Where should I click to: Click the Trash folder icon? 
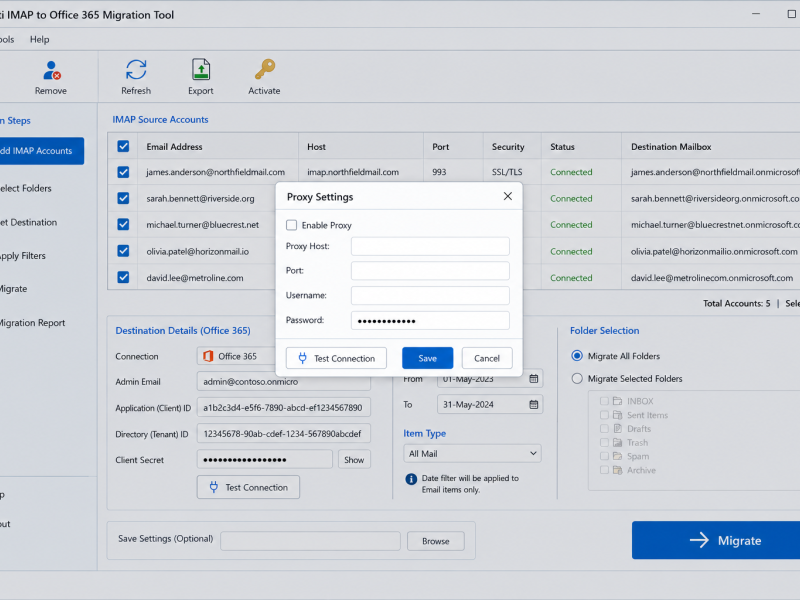click(617, 442)
